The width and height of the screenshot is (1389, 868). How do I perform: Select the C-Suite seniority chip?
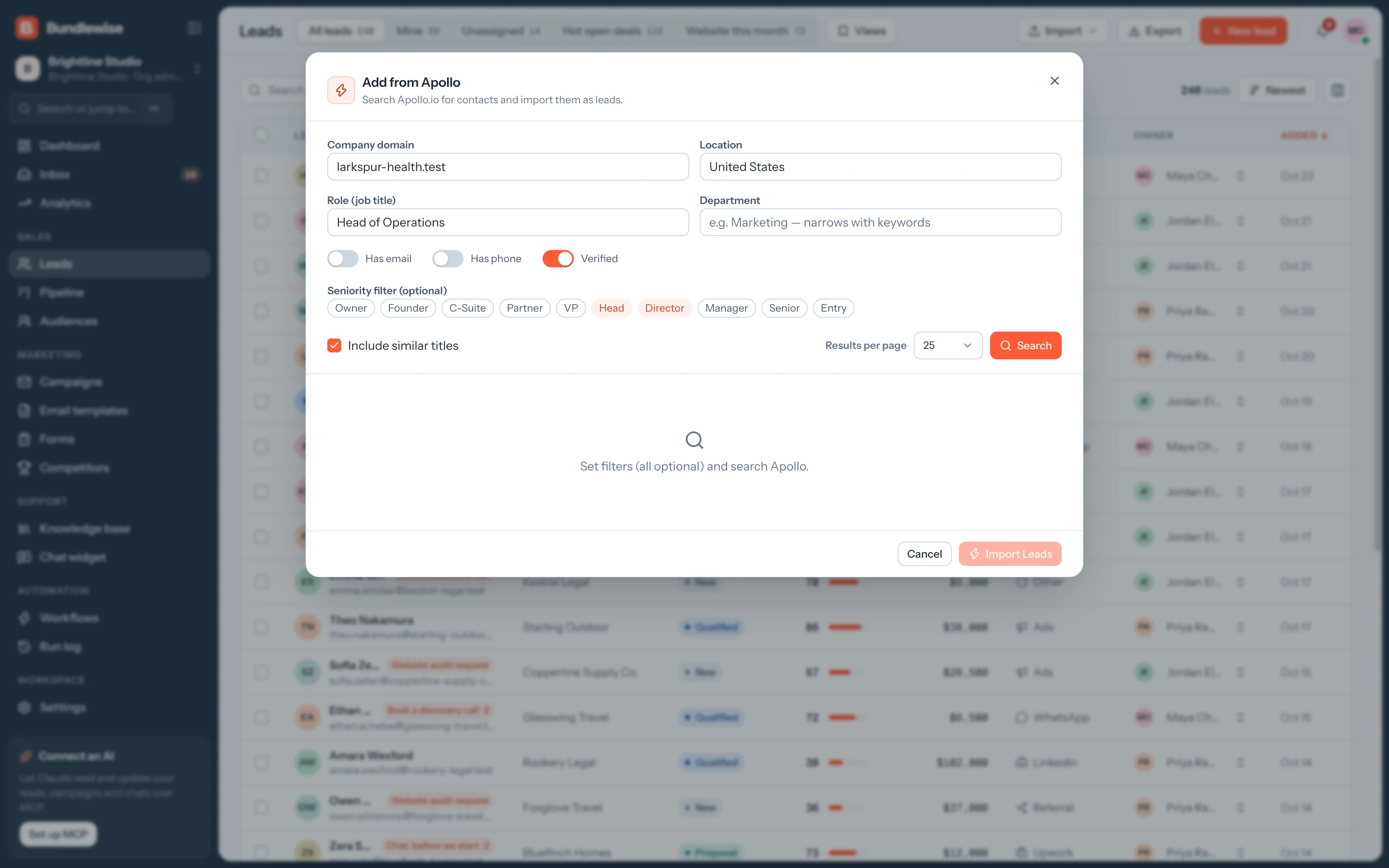point(467,308)
